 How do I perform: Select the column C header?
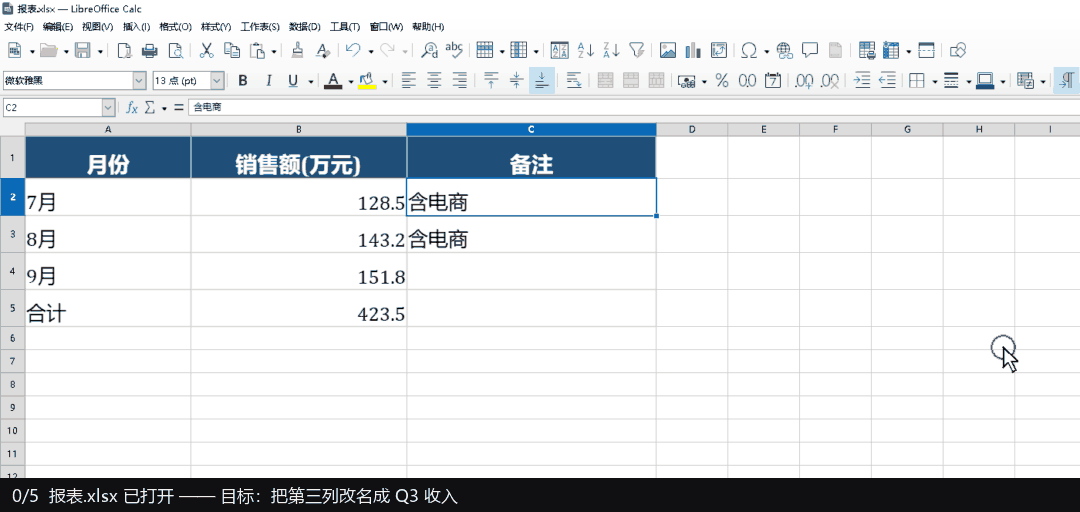pyautogui.click(x=531, y=130)
